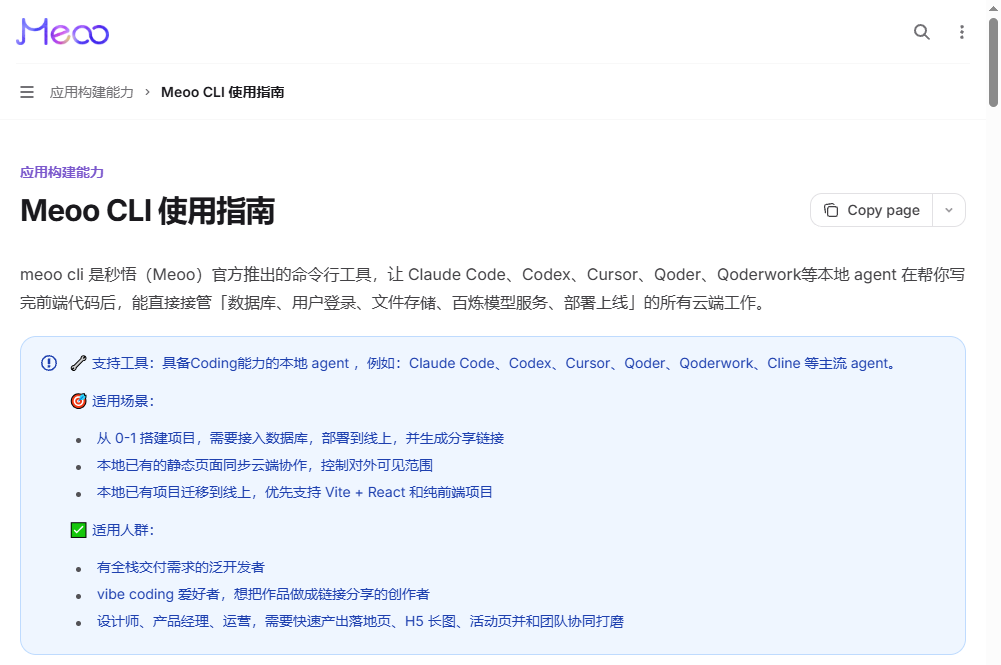Click the Copy page button
This screenshot has height=665, width=1001.
tap(871, 210)
